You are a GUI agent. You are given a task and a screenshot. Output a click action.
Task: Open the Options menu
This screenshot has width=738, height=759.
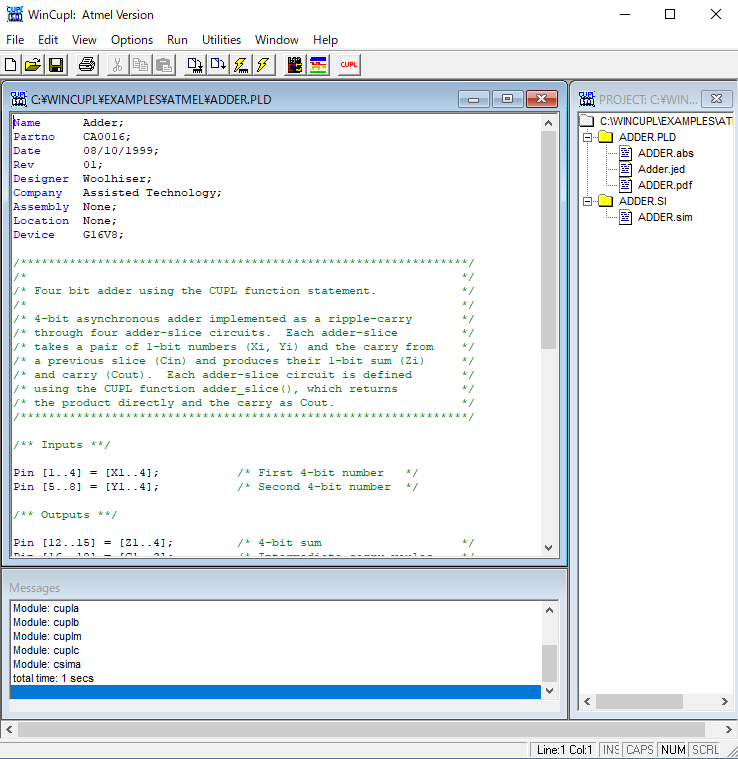132,40
